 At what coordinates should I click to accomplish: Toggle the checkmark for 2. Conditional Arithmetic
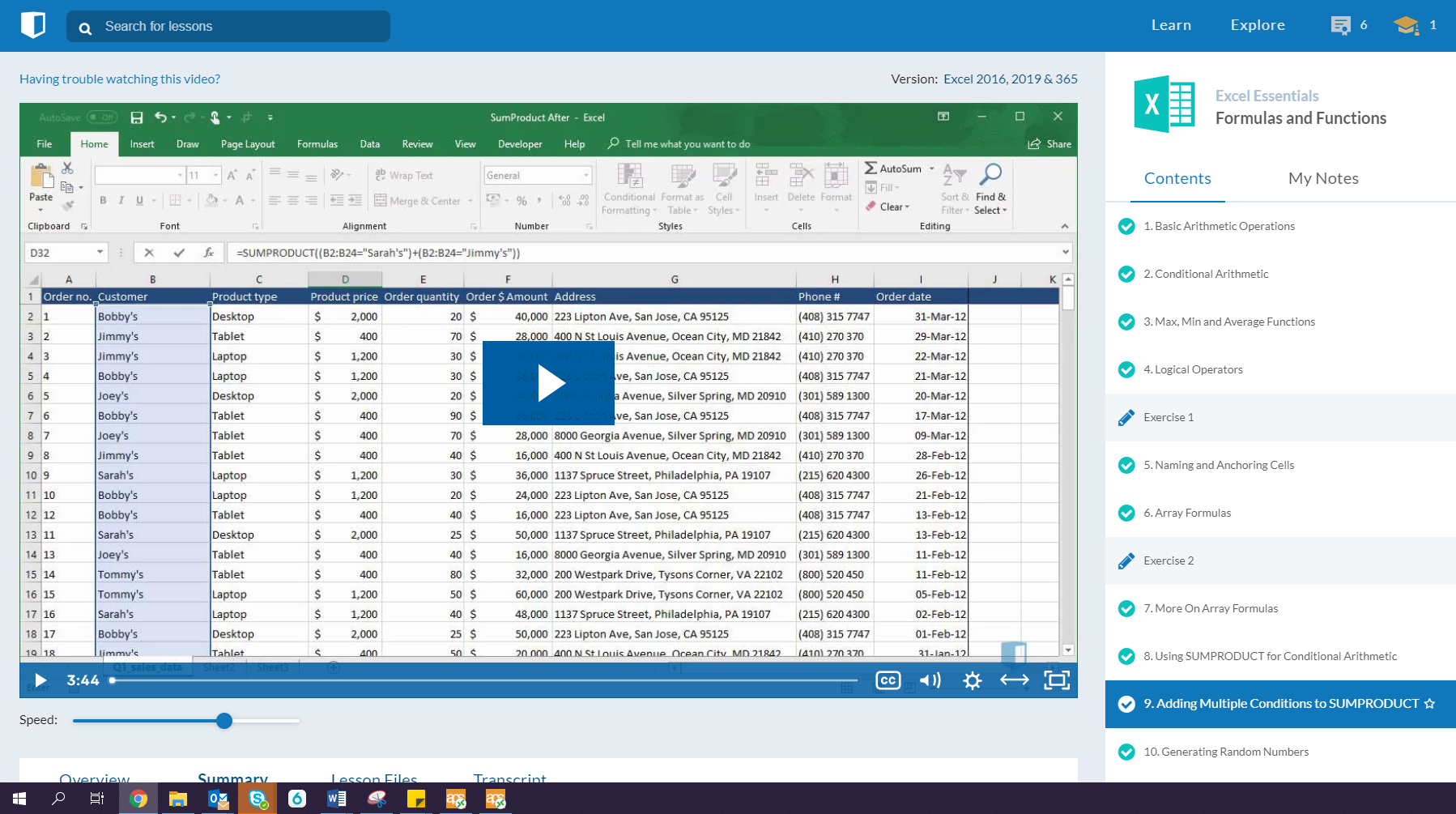(1126, 275)
